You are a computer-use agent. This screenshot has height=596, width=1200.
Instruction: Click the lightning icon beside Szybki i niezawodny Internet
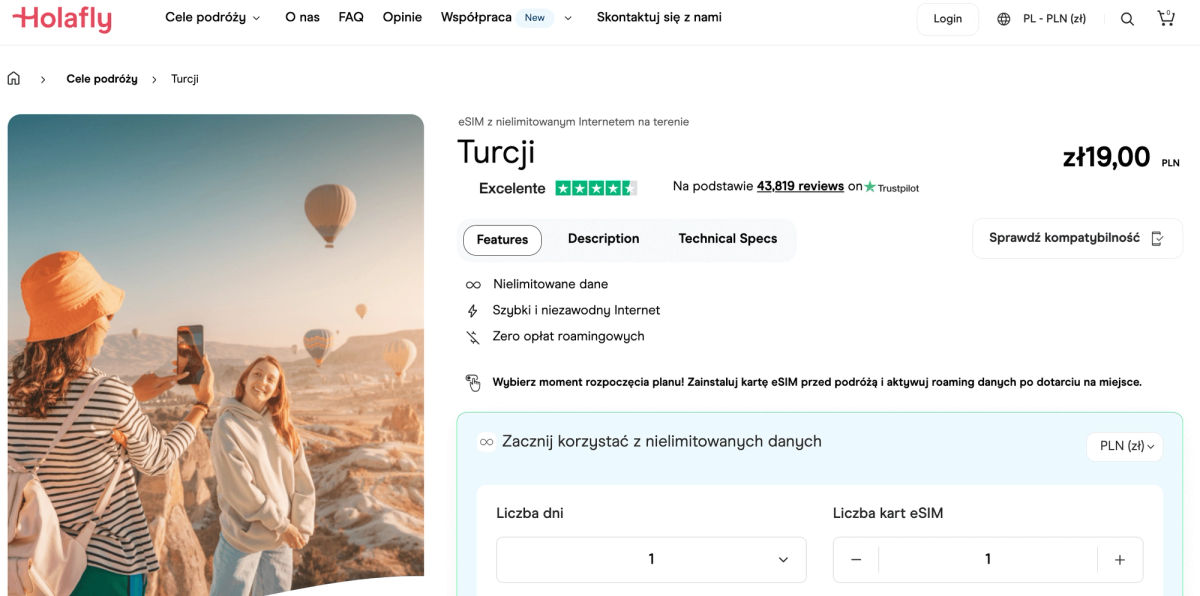pyautogui.click(x=472, y=310)
